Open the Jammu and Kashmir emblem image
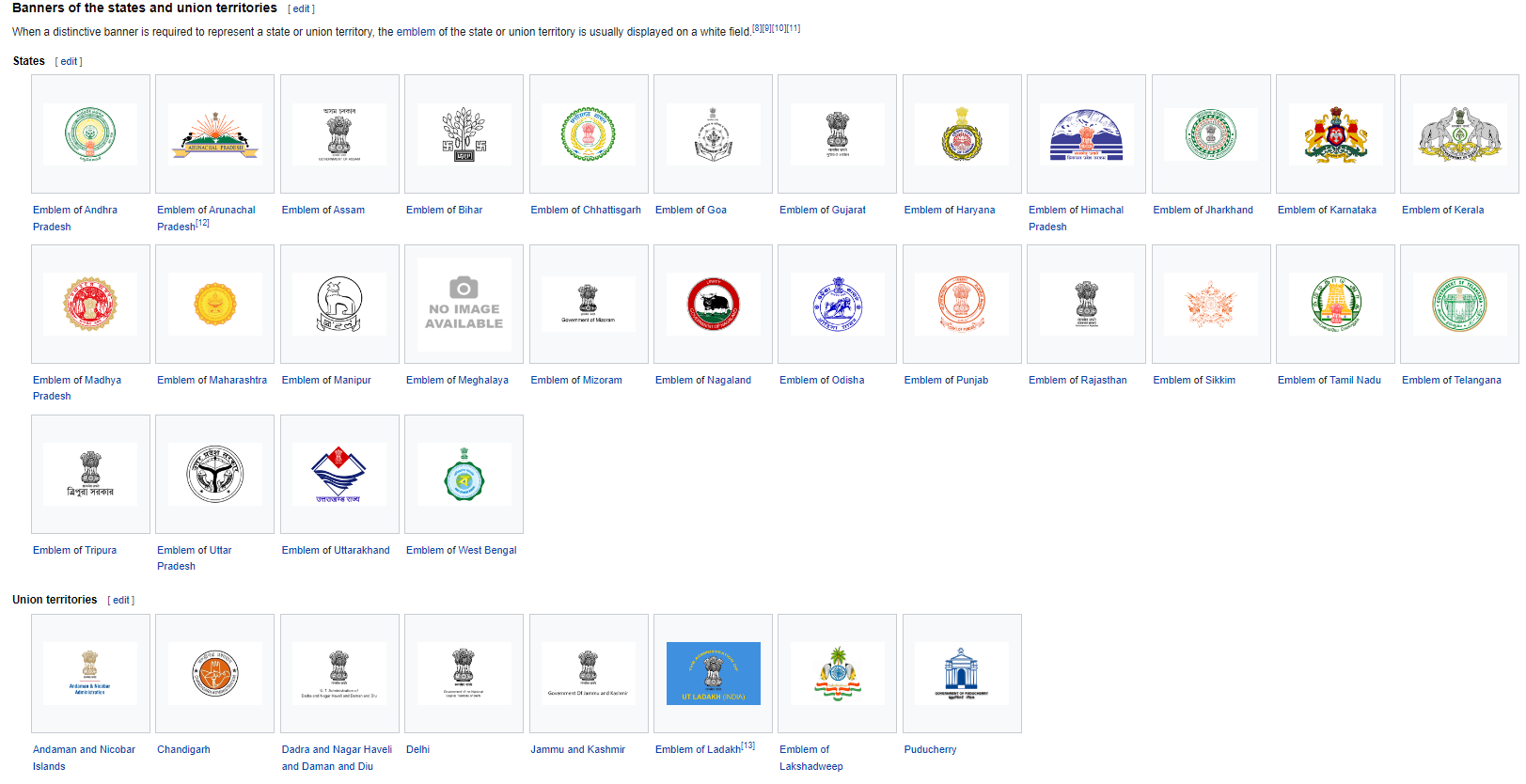 click(589, 674)
